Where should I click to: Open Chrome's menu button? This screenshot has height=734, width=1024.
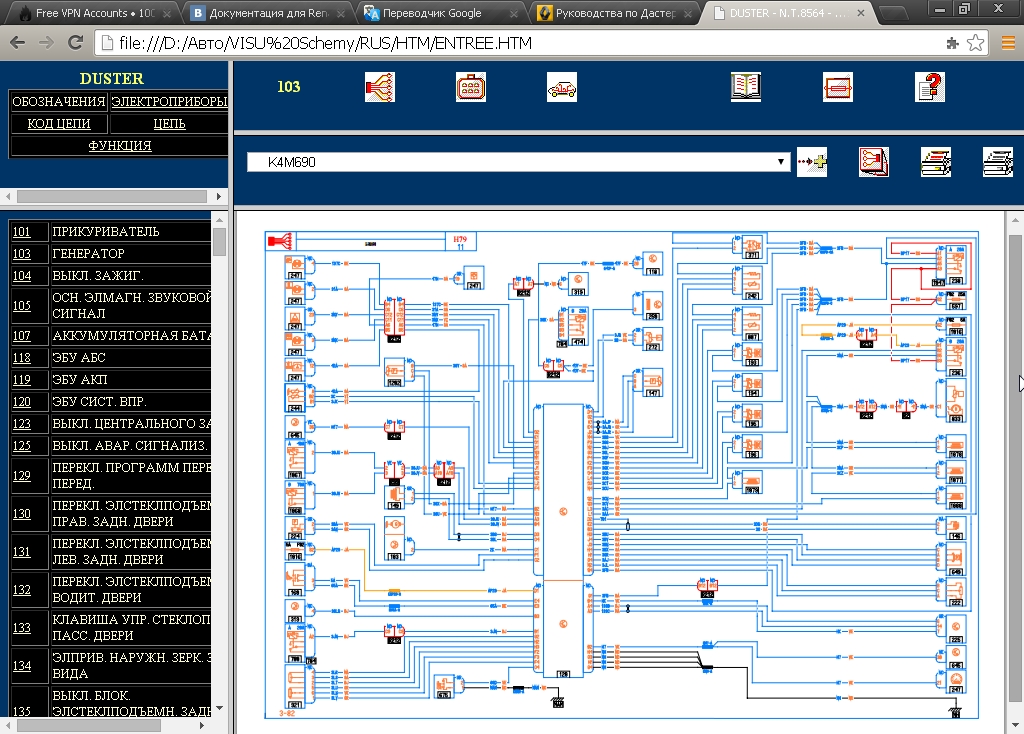tap(1006, 44)
